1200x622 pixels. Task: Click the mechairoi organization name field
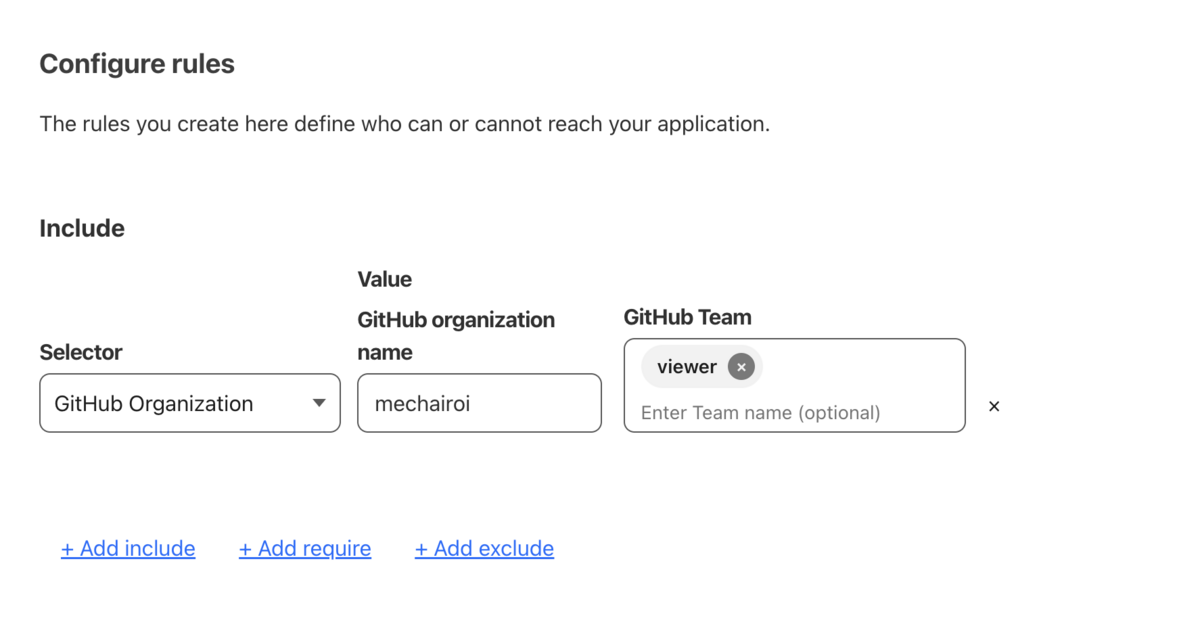(x=479, y=403)
